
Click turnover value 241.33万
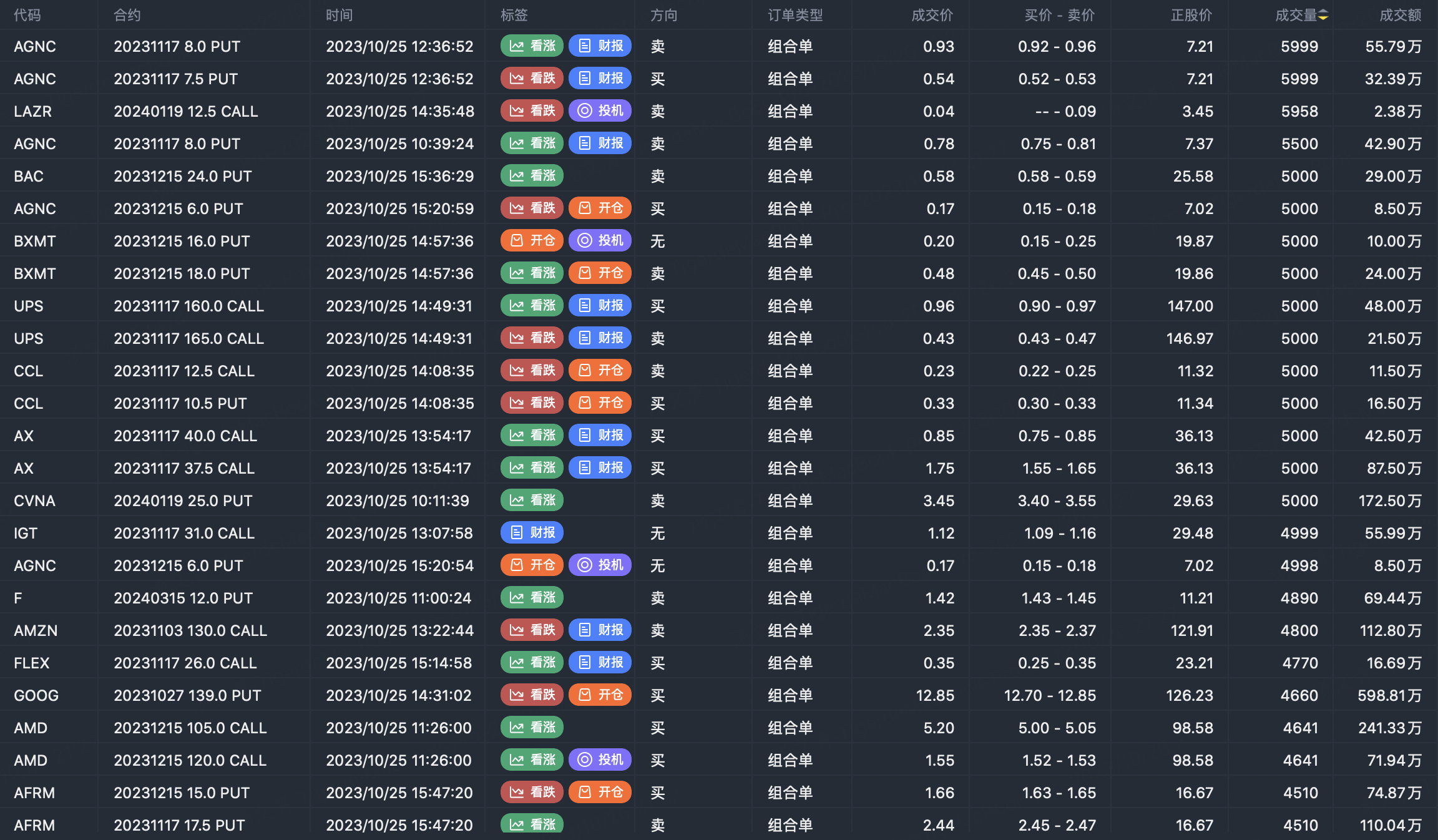point(1391,728)
